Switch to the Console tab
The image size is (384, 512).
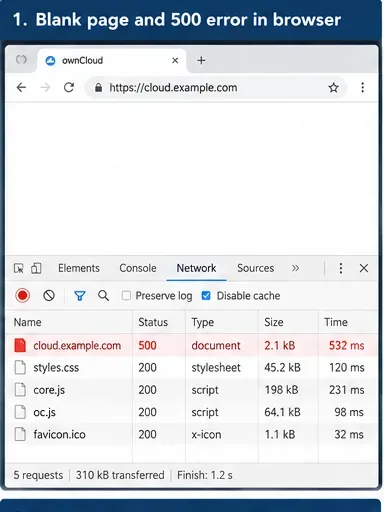click(138, 268)
